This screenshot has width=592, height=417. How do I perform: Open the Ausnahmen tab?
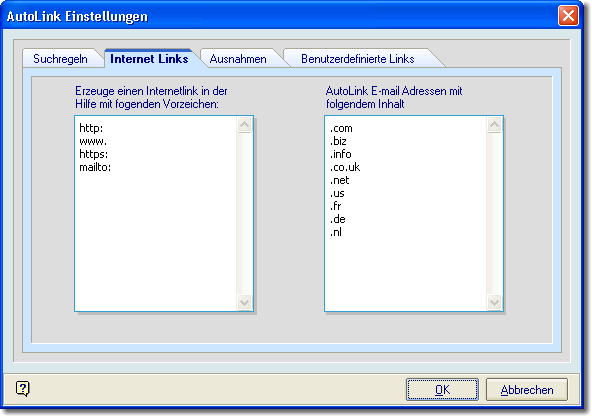pyautogui.click(x=238, y=59)
